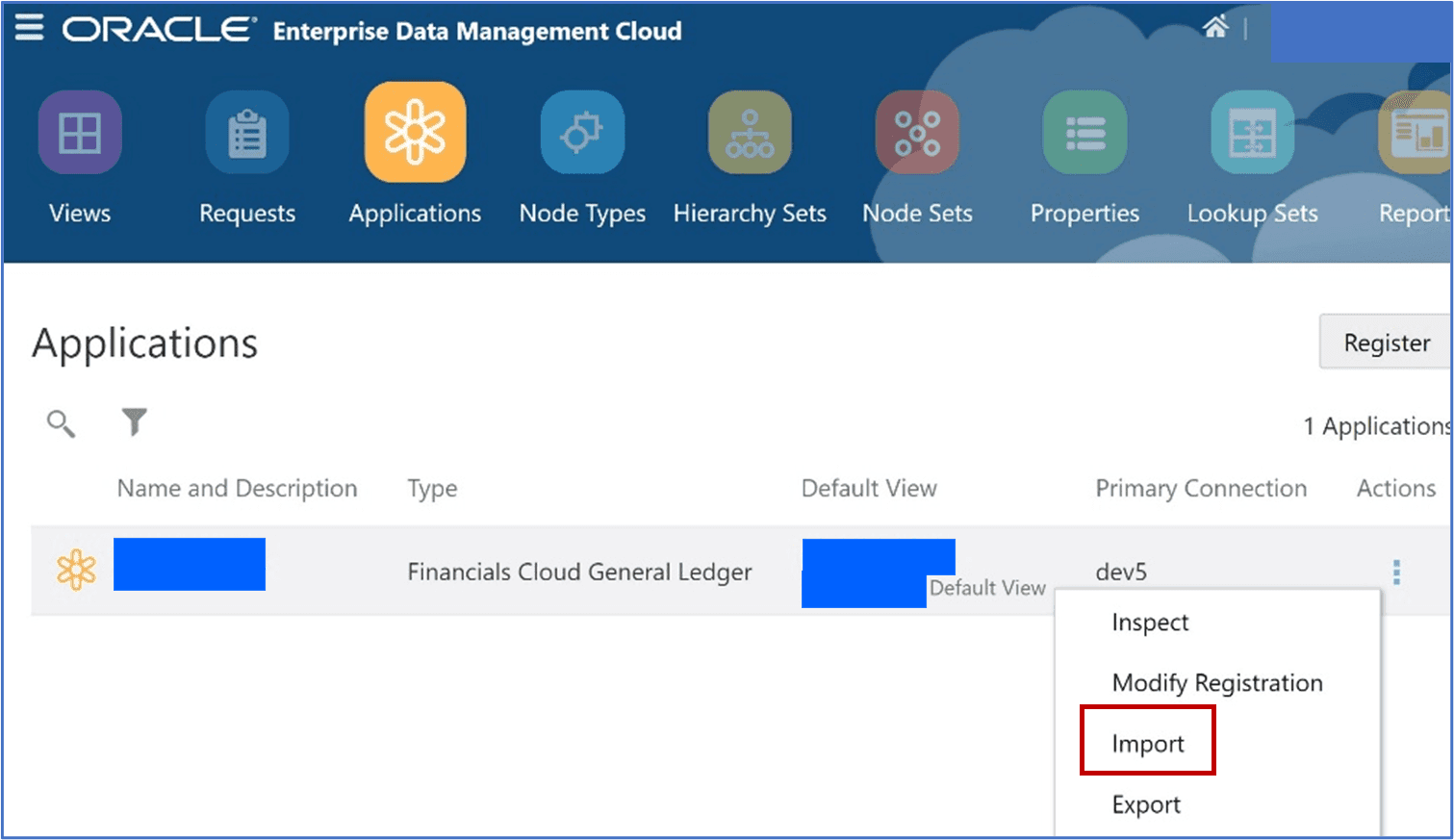Screen dimensions: 1454x840
Task: Choose Inspect from the actions menu
Action: 1150,623
